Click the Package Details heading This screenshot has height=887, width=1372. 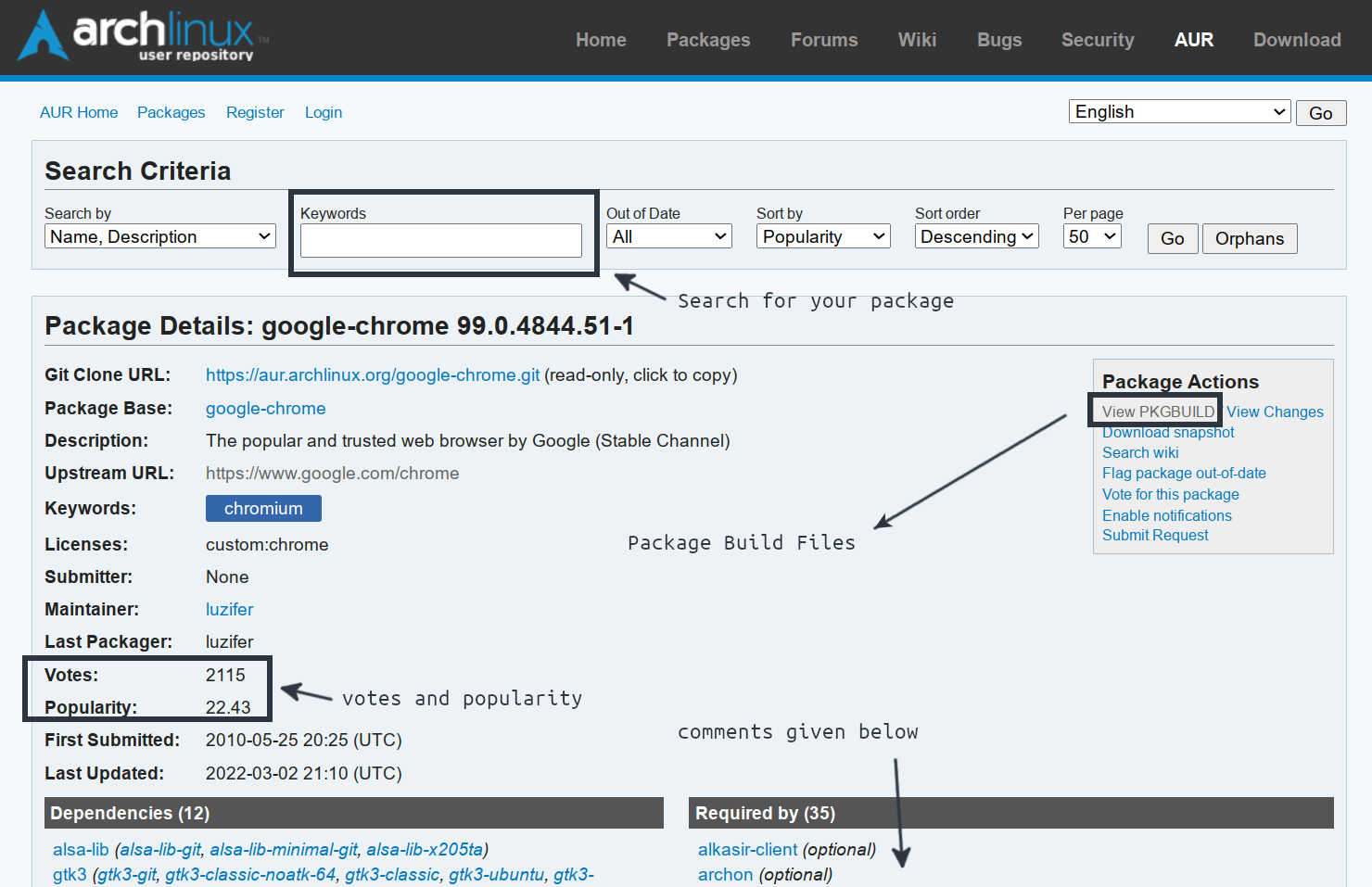pos(339,325)
